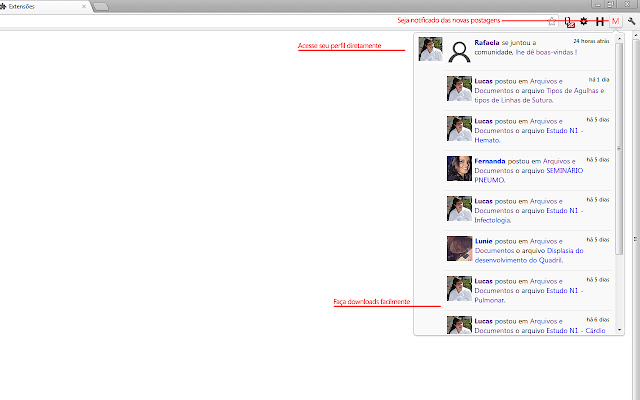Click the bookmark star icon in address bar
The image size is (640, 400).
point(552,20)
